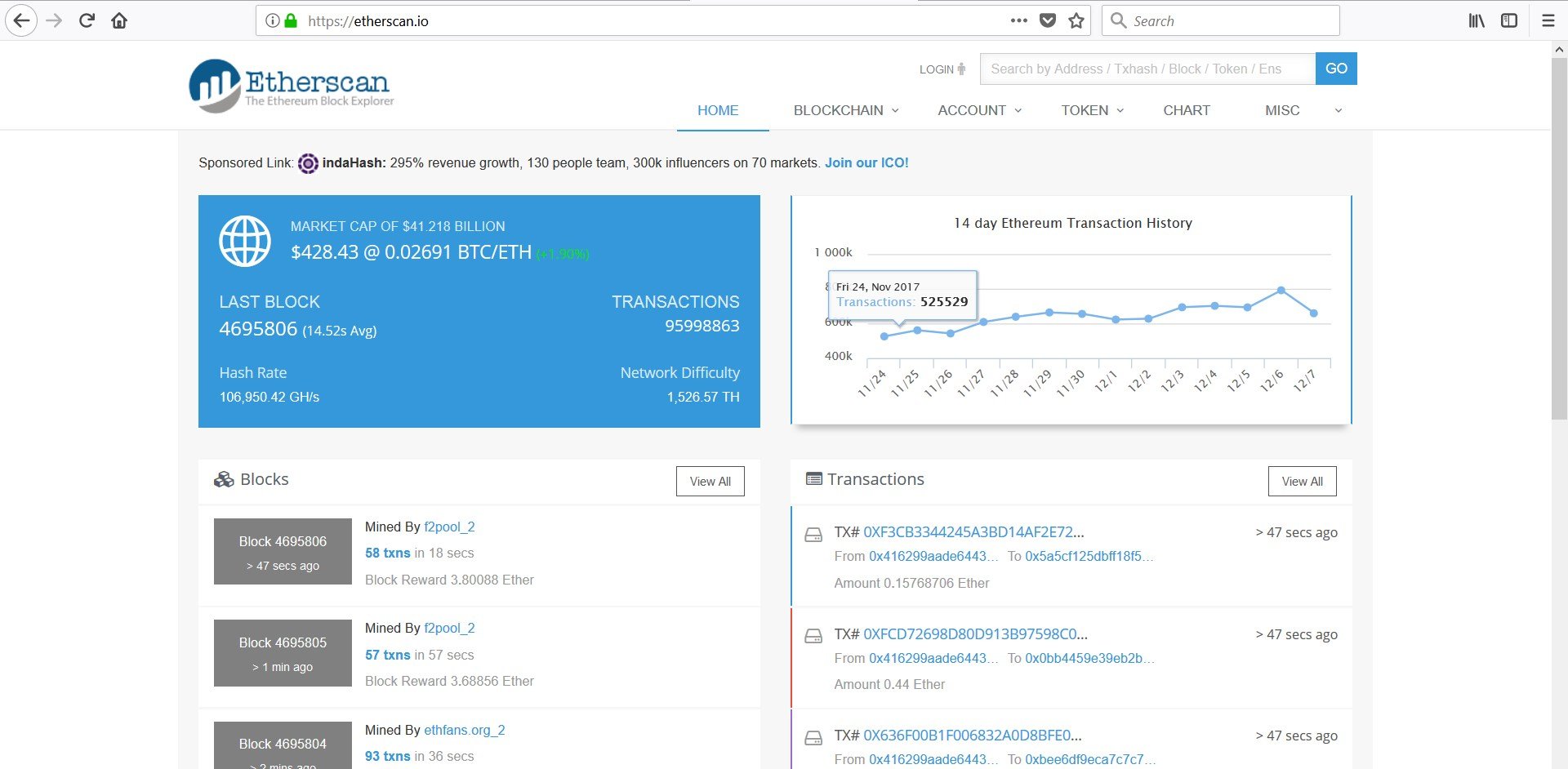Open the 58 txns link
This screenshot has width=1568, height=769.
[x=388, y=553]
